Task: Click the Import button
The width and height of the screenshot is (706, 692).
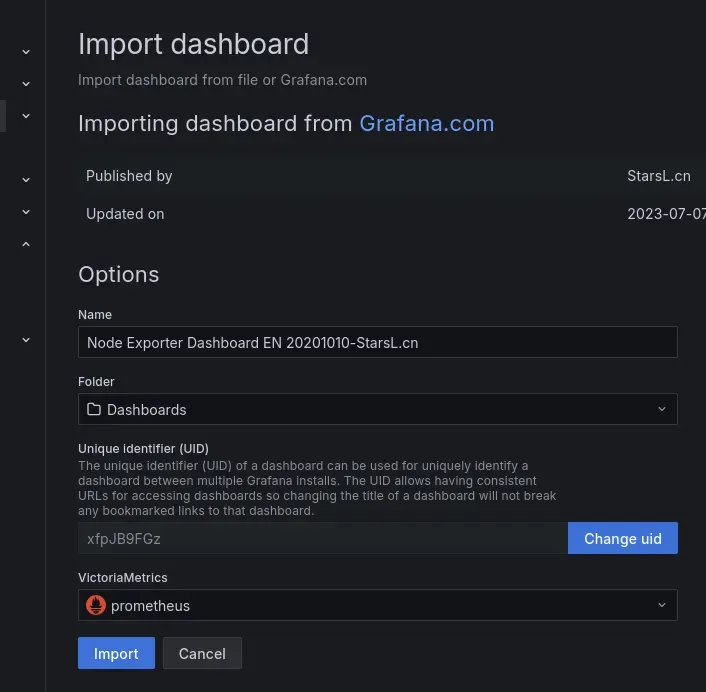Action: (116, 653)
